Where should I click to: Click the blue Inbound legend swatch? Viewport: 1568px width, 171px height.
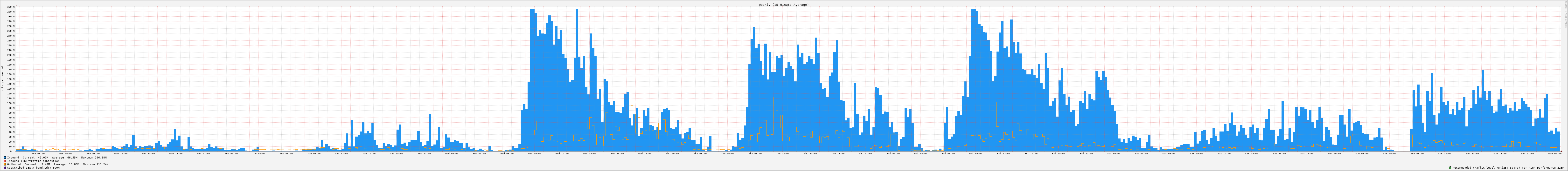5,158
